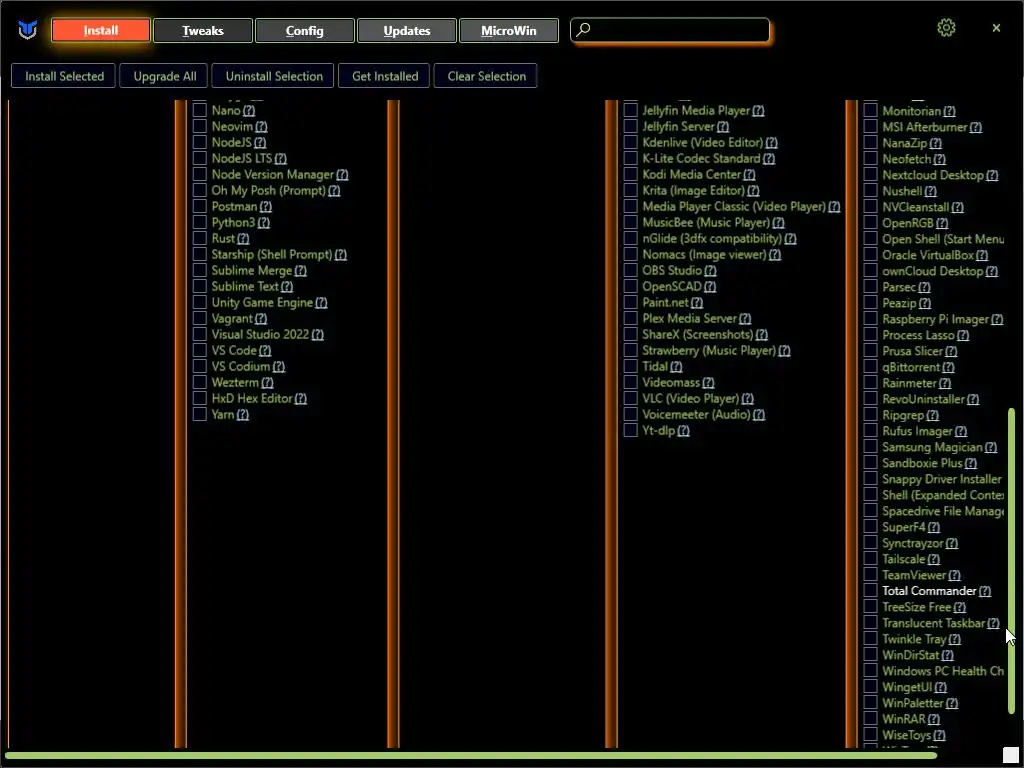
Task: Open the help link next to qBittorrent
Action: [950, 368]
